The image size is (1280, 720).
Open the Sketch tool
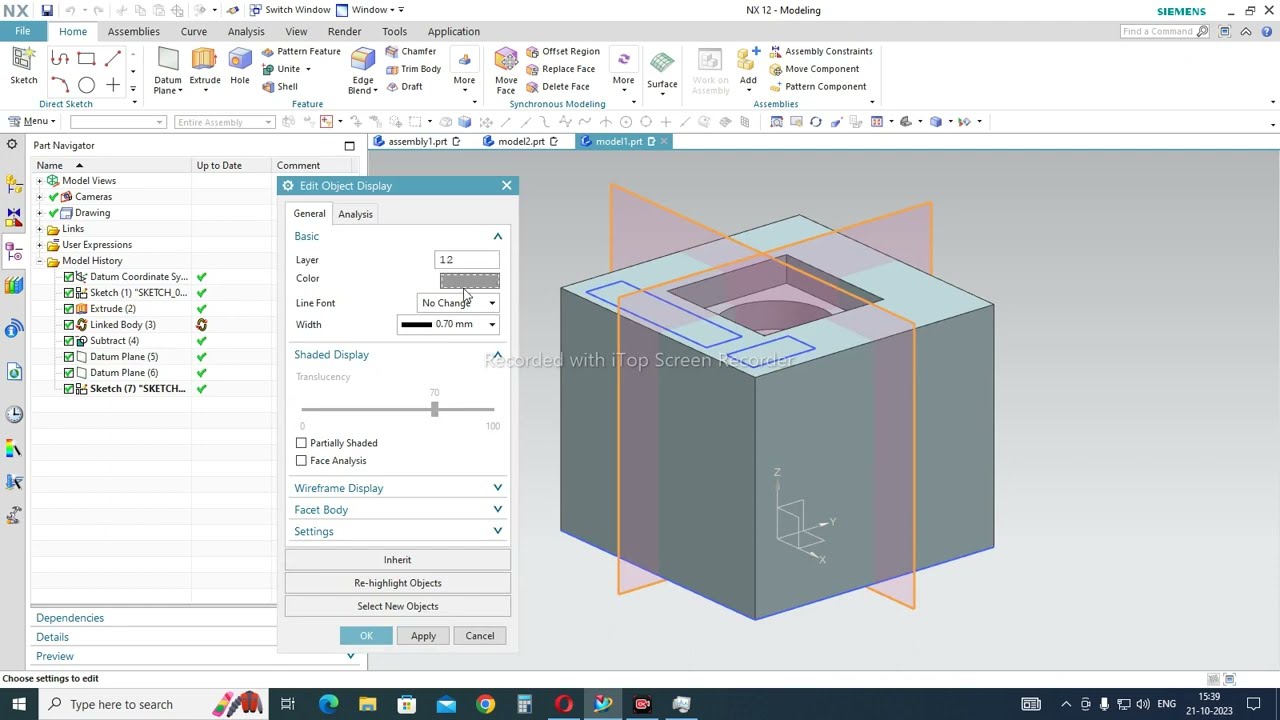[x=23, y=66]
